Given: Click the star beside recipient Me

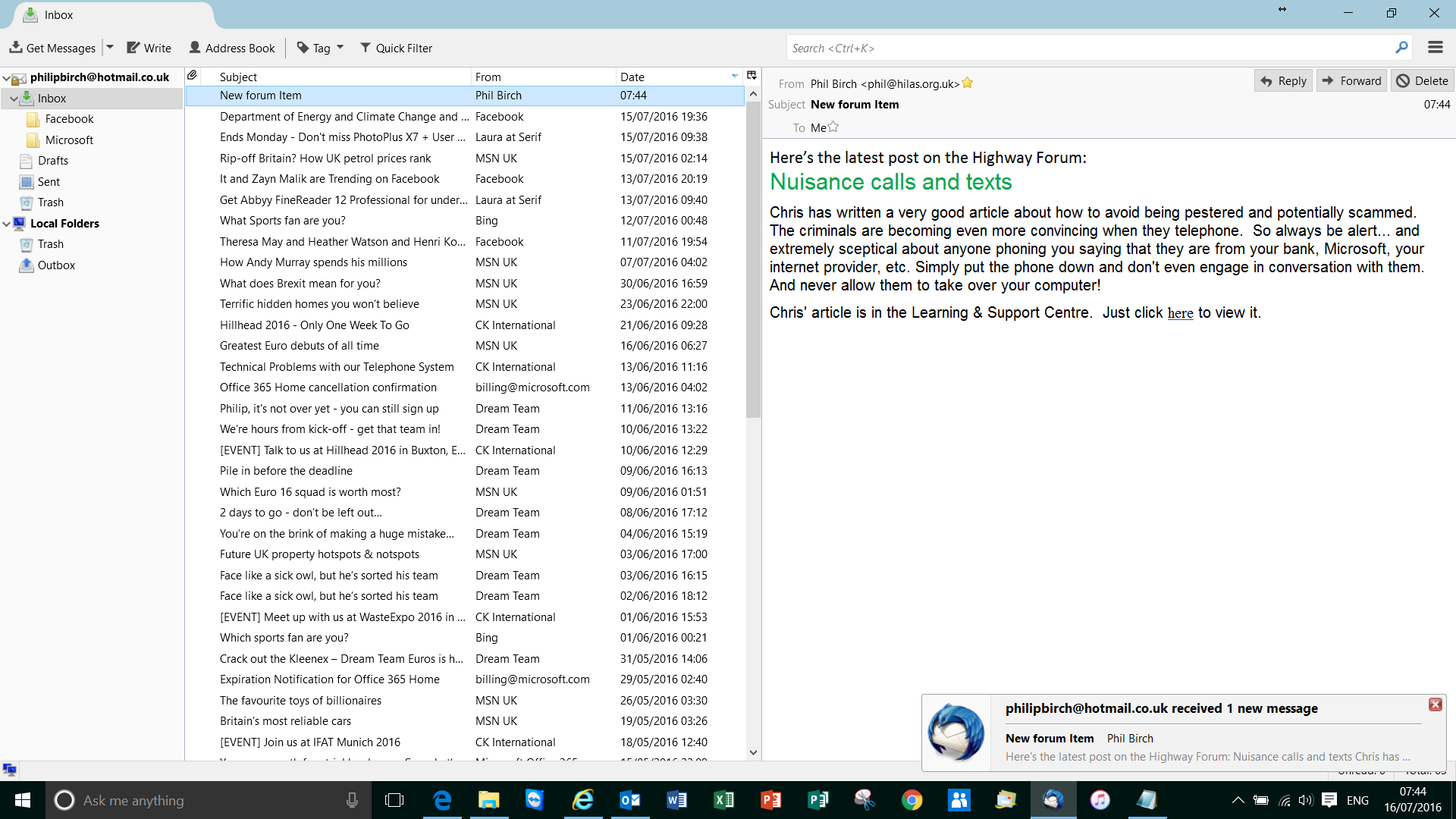Looking at the screenshot, I should (833, 127).
